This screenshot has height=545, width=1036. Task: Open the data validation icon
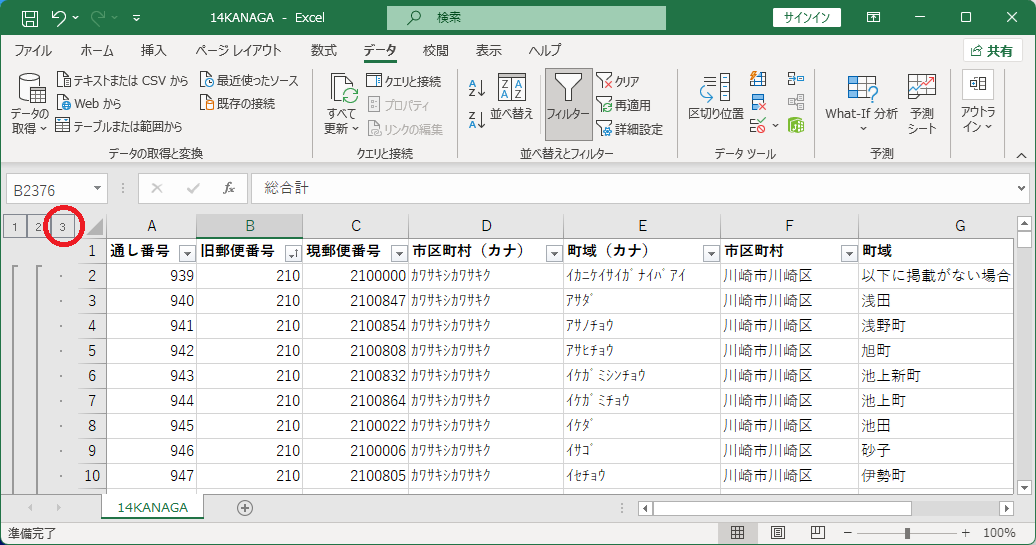[758, 125]
